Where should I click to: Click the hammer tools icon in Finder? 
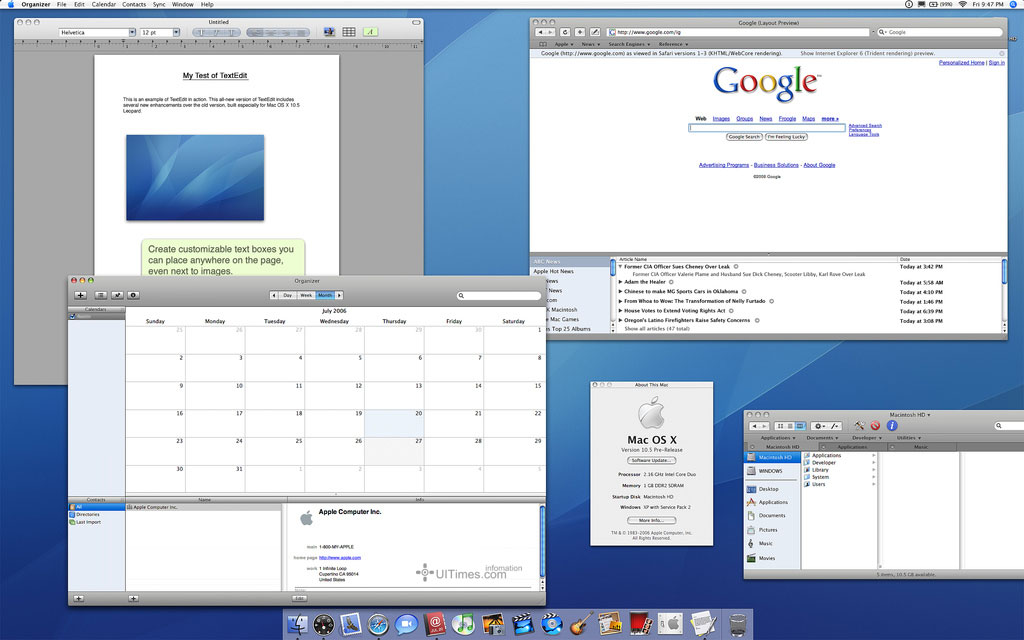click(859, 426)
